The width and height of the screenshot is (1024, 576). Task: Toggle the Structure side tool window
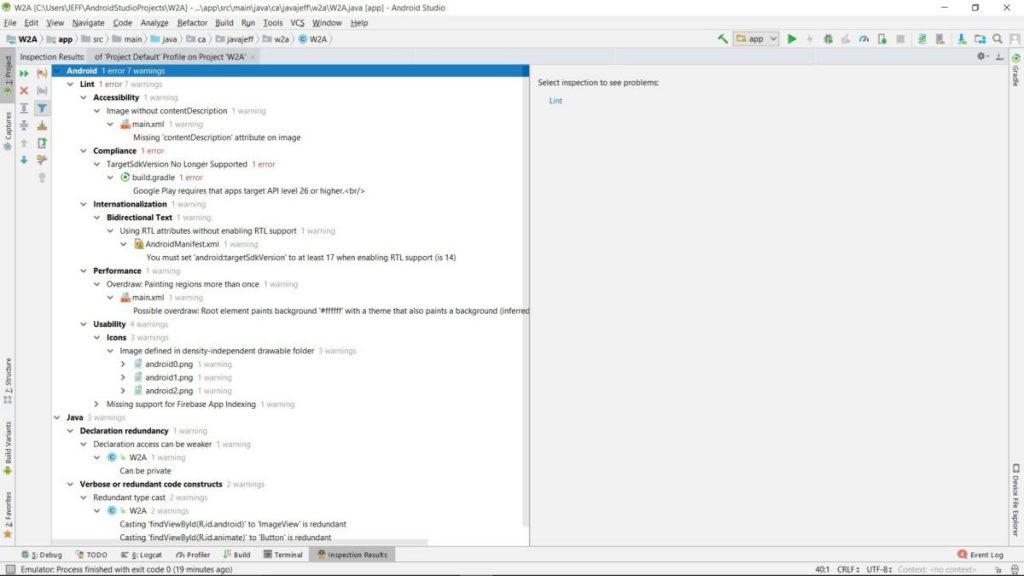(8, 380)
